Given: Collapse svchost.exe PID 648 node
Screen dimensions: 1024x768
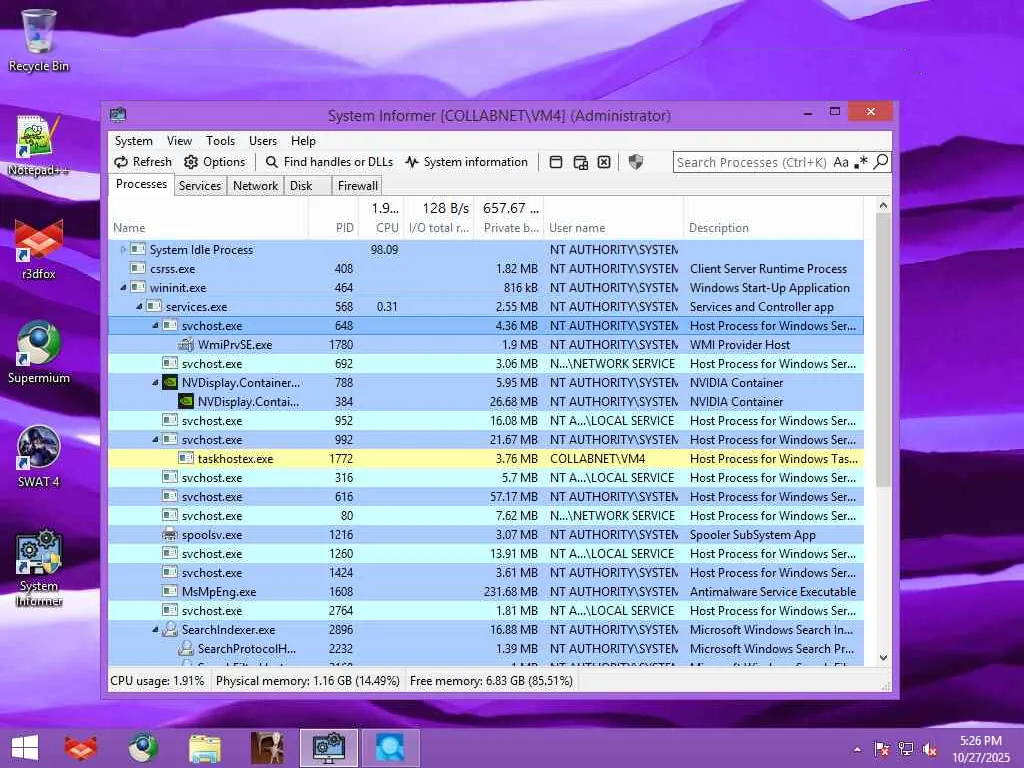Looking at the screenshot, I should point(155,325).
